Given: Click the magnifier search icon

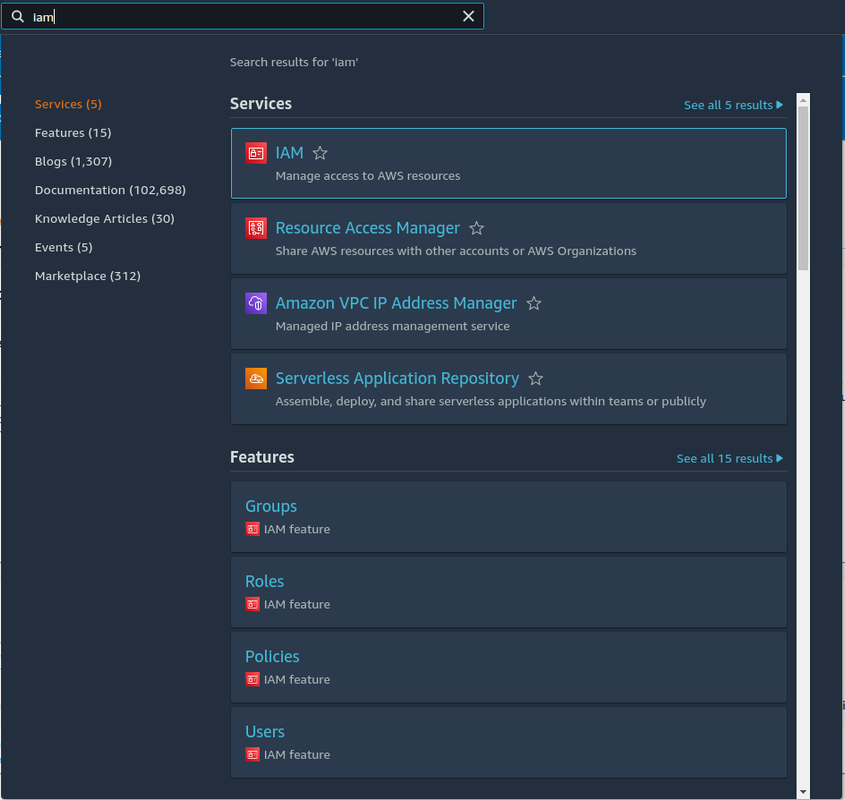Looking at the screenshot, I should tap(18, 17).
